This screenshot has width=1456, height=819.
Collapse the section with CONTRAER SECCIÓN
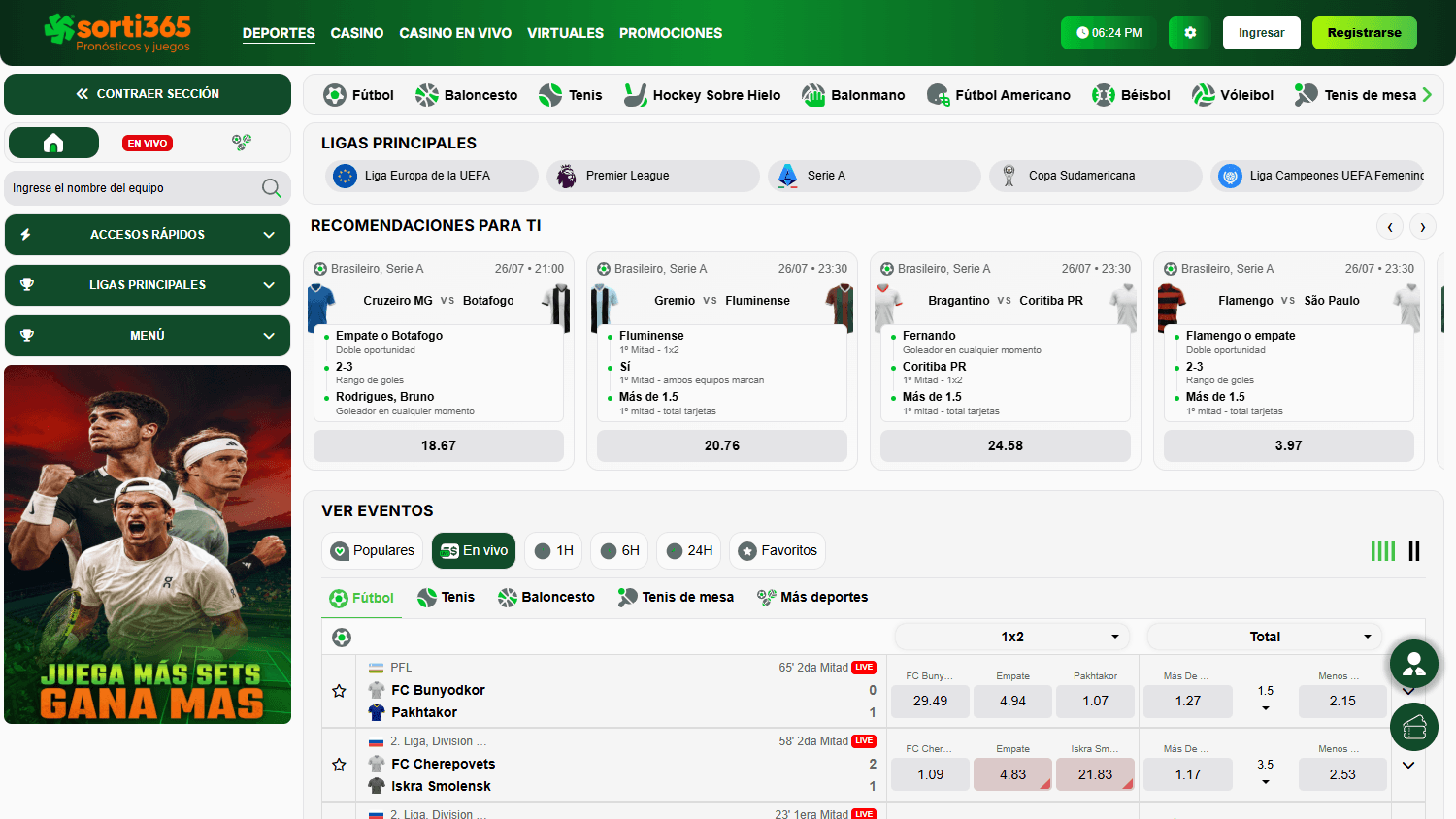coord(148,94)
